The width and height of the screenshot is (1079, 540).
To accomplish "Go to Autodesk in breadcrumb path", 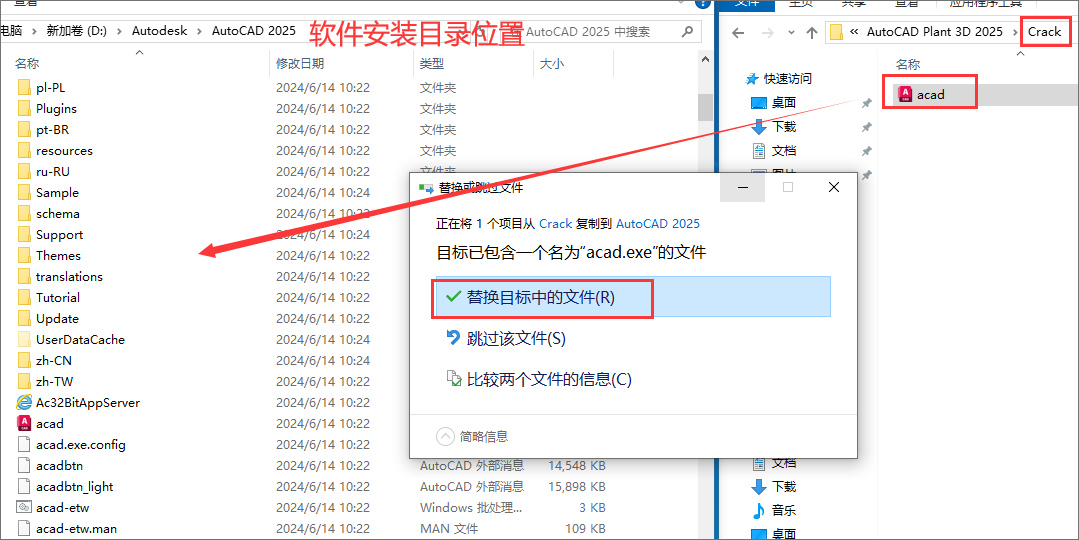I will (x=160, y=31).
